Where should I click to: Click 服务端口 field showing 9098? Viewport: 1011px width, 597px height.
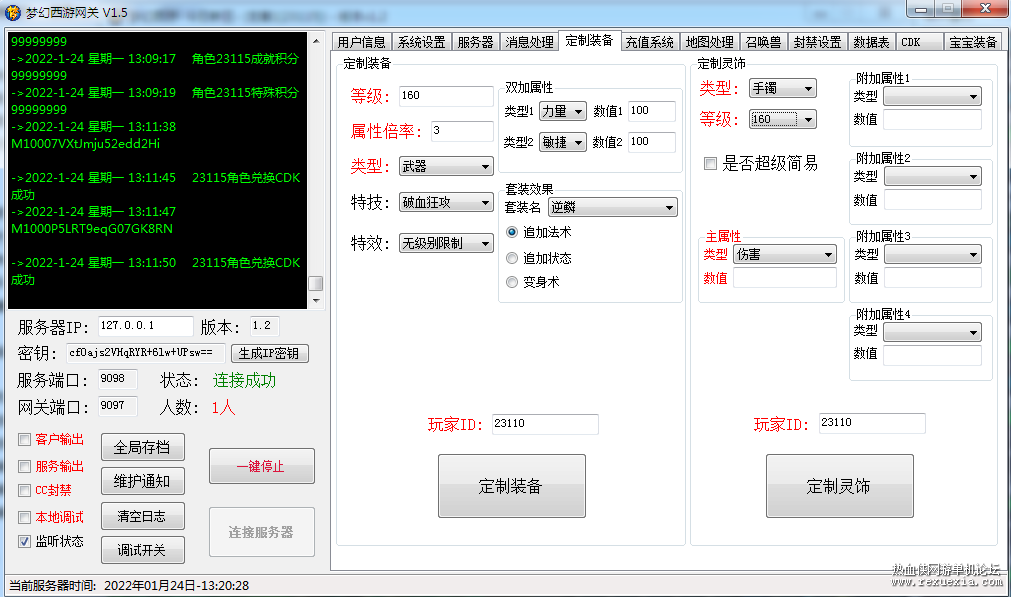click(x=117, y=379)
